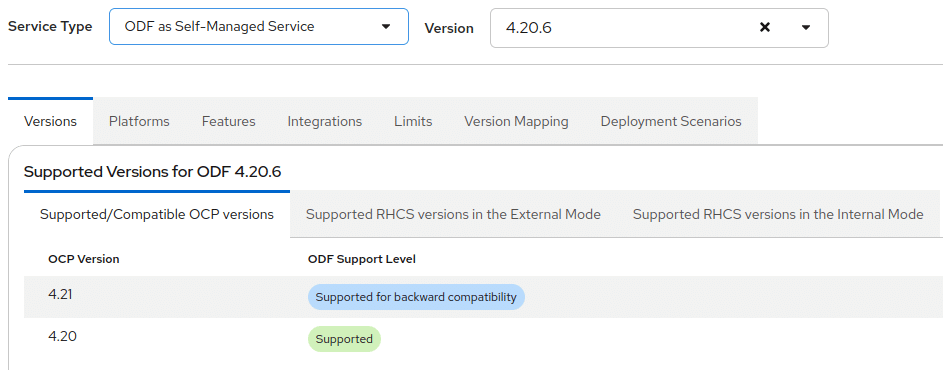Select the 4.20 OCP version cell
The height and width of the screenshot is (370, 943).
pos(63,336)
